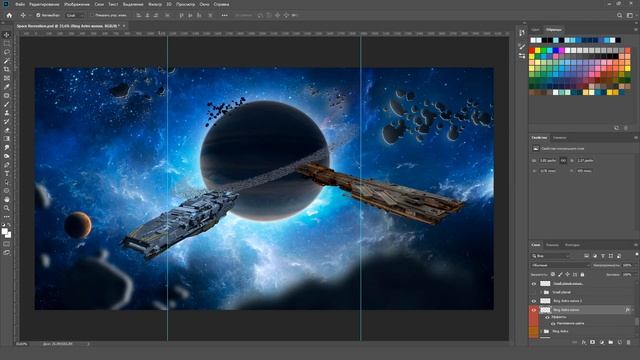Select the Horizontal Type tool

pos(7,173)
